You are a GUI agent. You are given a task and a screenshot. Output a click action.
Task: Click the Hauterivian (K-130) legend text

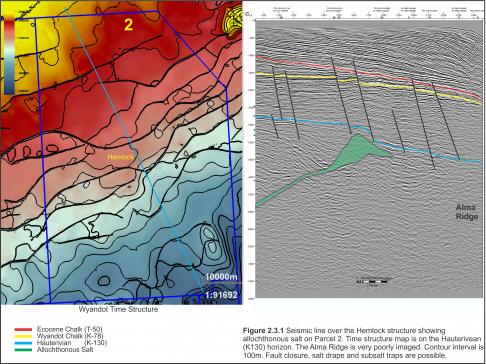point(72,343)
